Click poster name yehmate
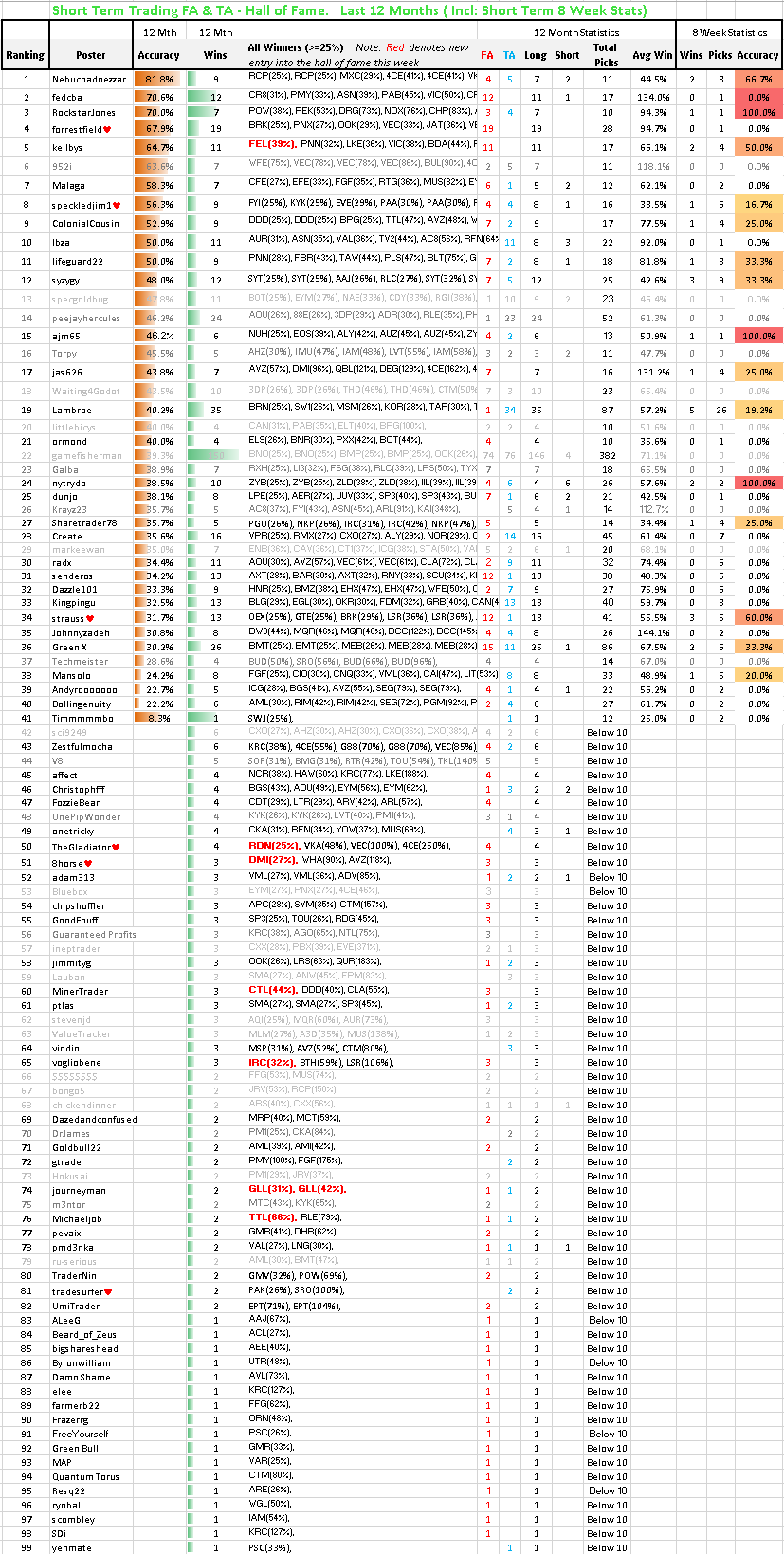The height and width of the screenshot is (1554, 784). pos(72,1548)
